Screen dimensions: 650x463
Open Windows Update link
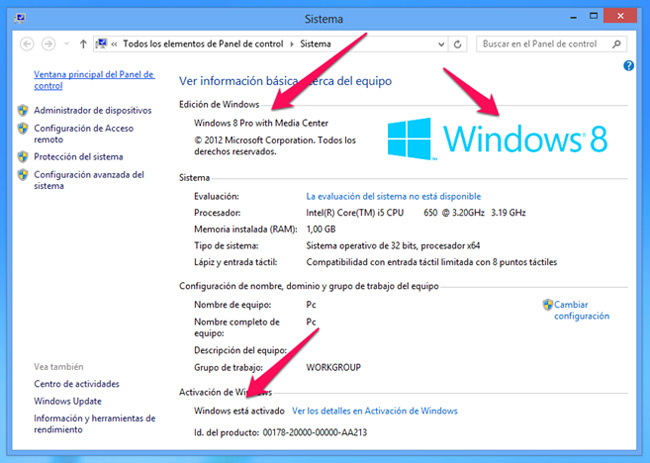click(x=68, y=401)
